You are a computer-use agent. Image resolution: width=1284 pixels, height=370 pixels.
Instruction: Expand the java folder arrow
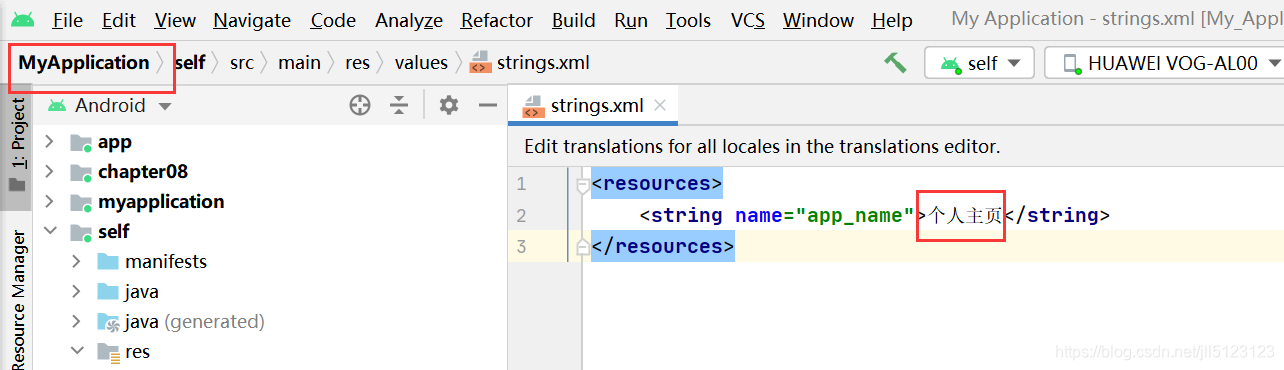pyautogui.click(x=76, y=292)
